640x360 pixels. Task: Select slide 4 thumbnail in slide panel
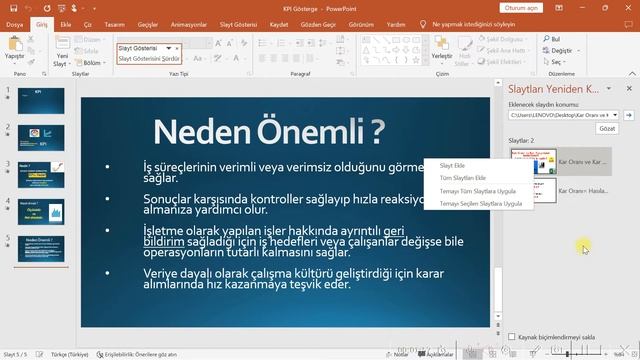tap(41, 212)
